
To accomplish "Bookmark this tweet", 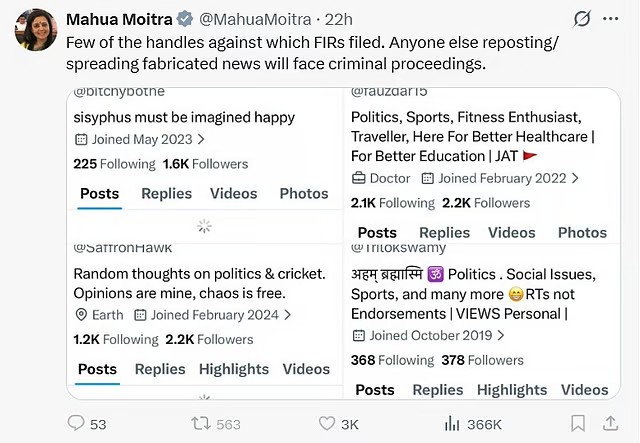I will [x=578, y=424].
